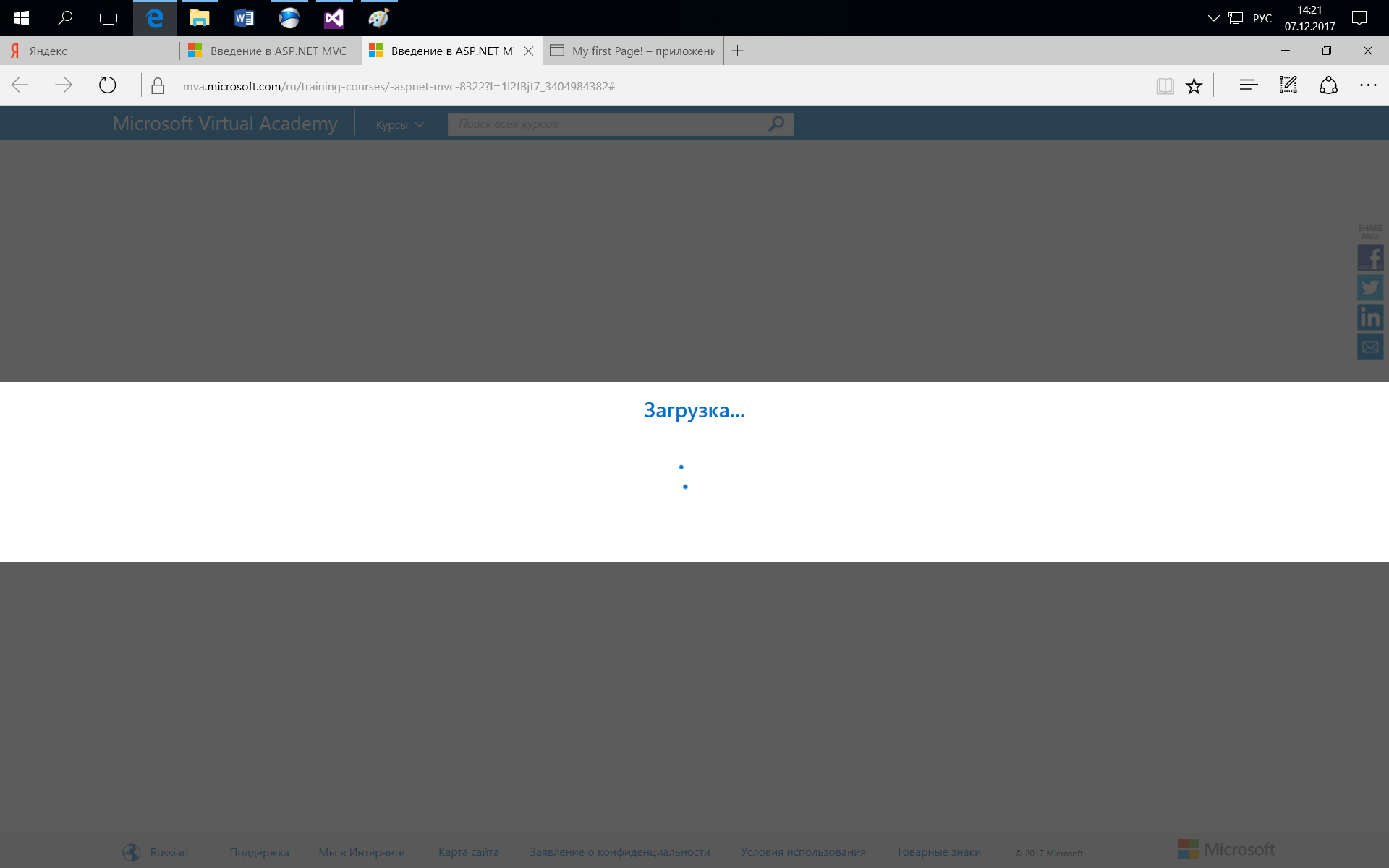Open the Edge Hub panel
Image resolution: width=1389 pixels, height=868 pixels.
click(1249, 85)
